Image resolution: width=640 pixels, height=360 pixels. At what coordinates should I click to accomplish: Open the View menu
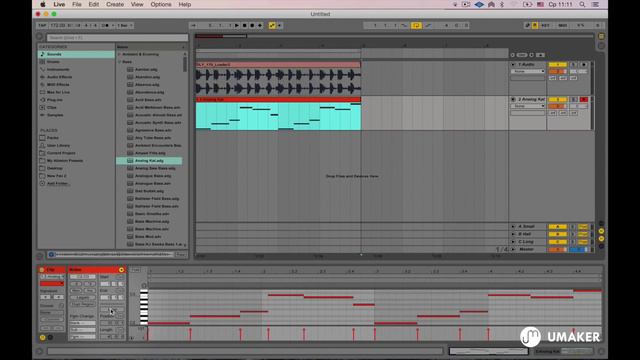[x=137, y=4]
